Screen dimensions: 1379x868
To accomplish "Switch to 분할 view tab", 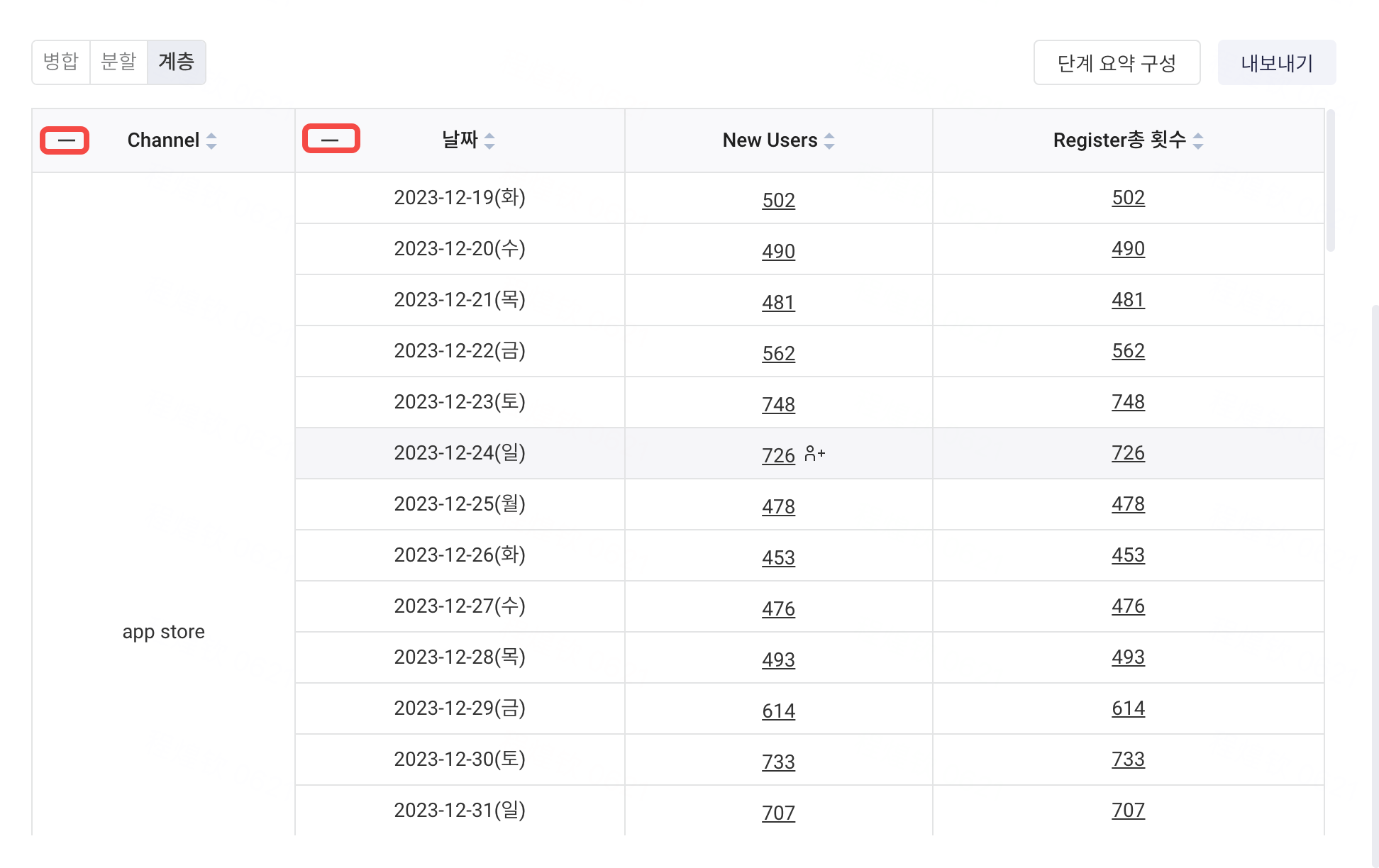I will pos(118,62).
